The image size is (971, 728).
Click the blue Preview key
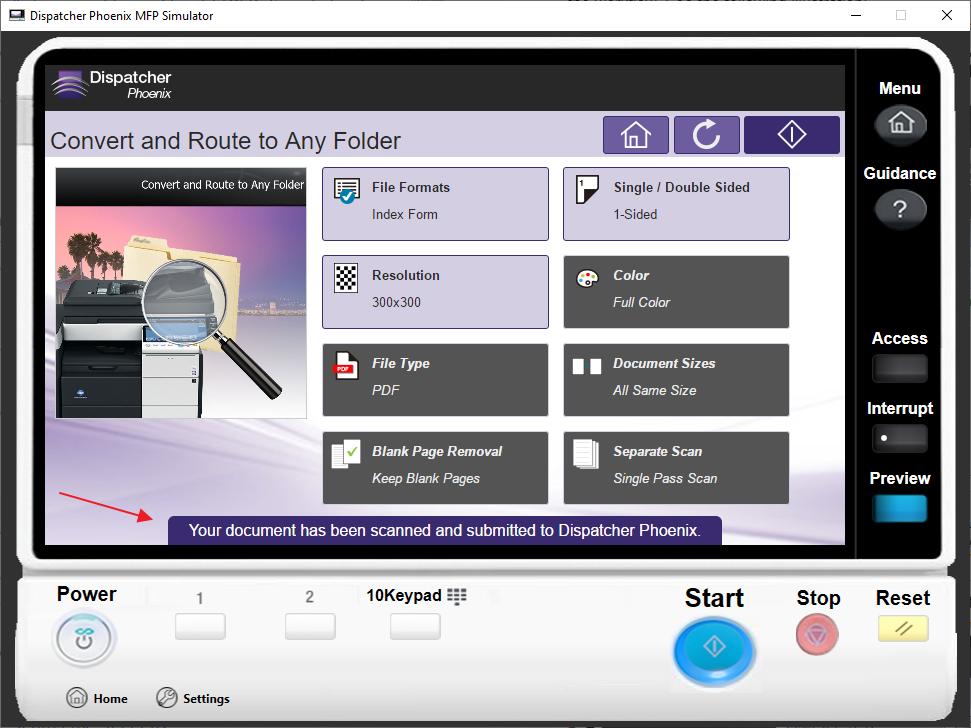coord(900,508)
